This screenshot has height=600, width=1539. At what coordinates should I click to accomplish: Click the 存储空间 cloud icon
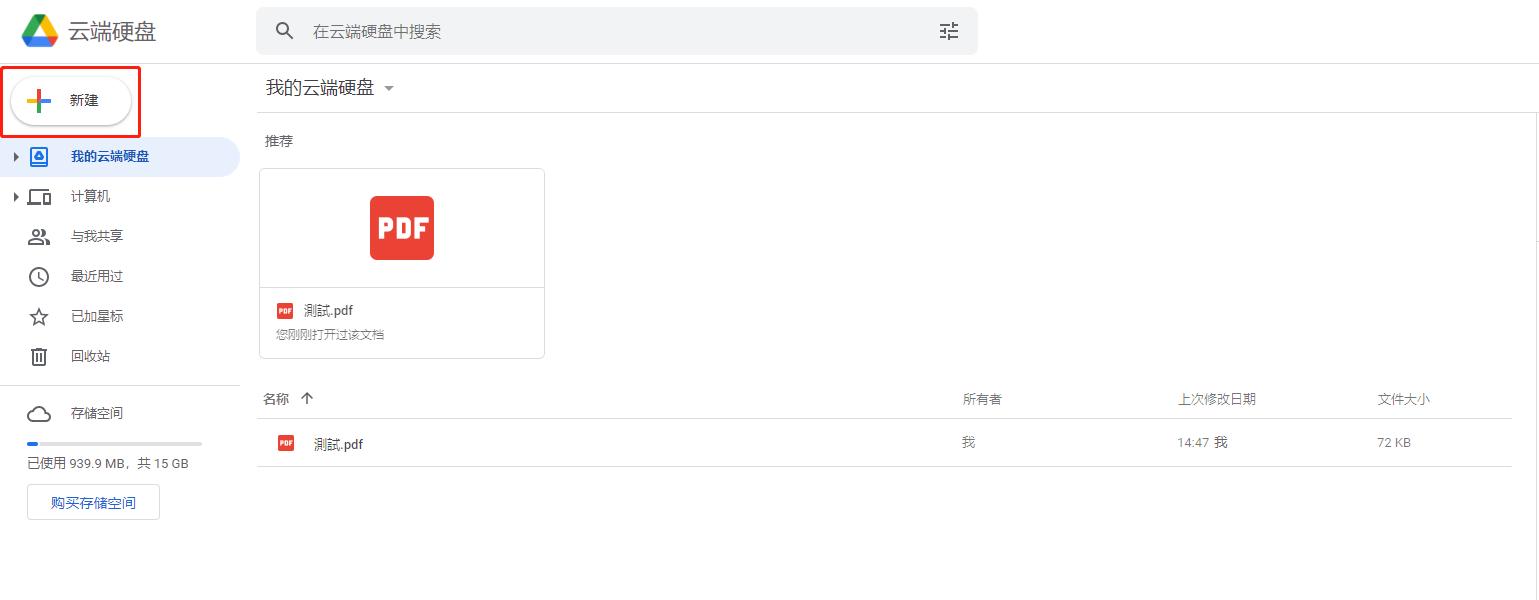[38, 413]
